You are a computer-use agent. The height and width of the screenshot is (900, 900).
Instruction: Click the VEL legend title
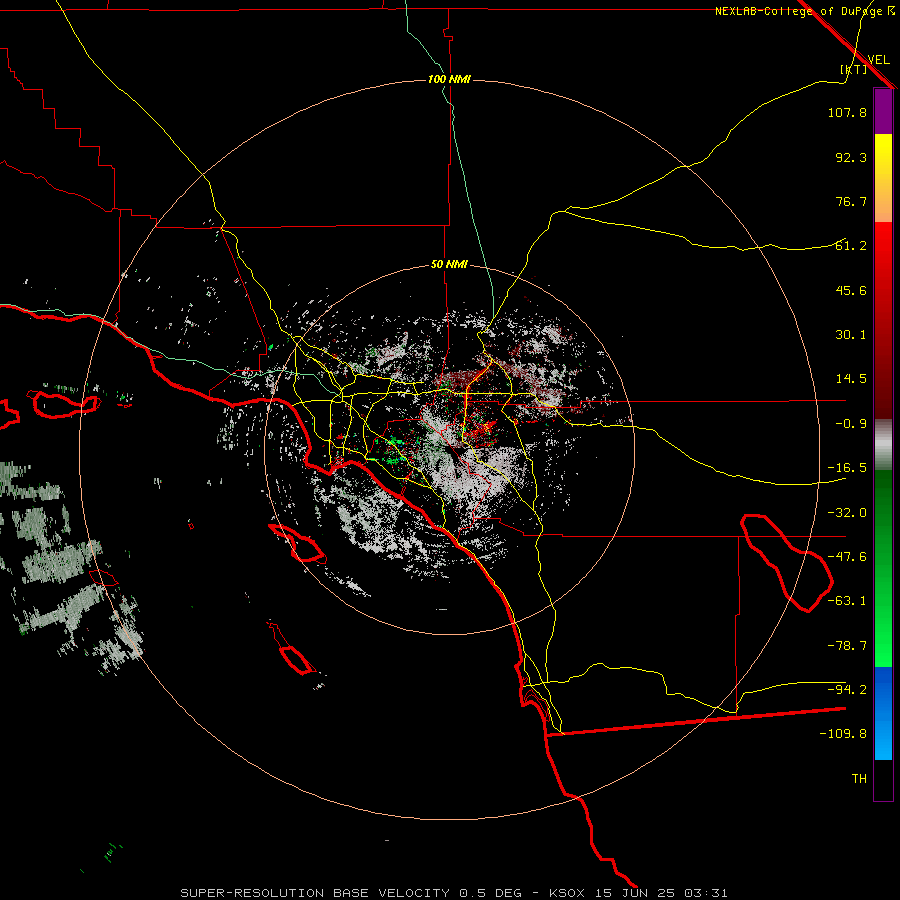point(878,60)
